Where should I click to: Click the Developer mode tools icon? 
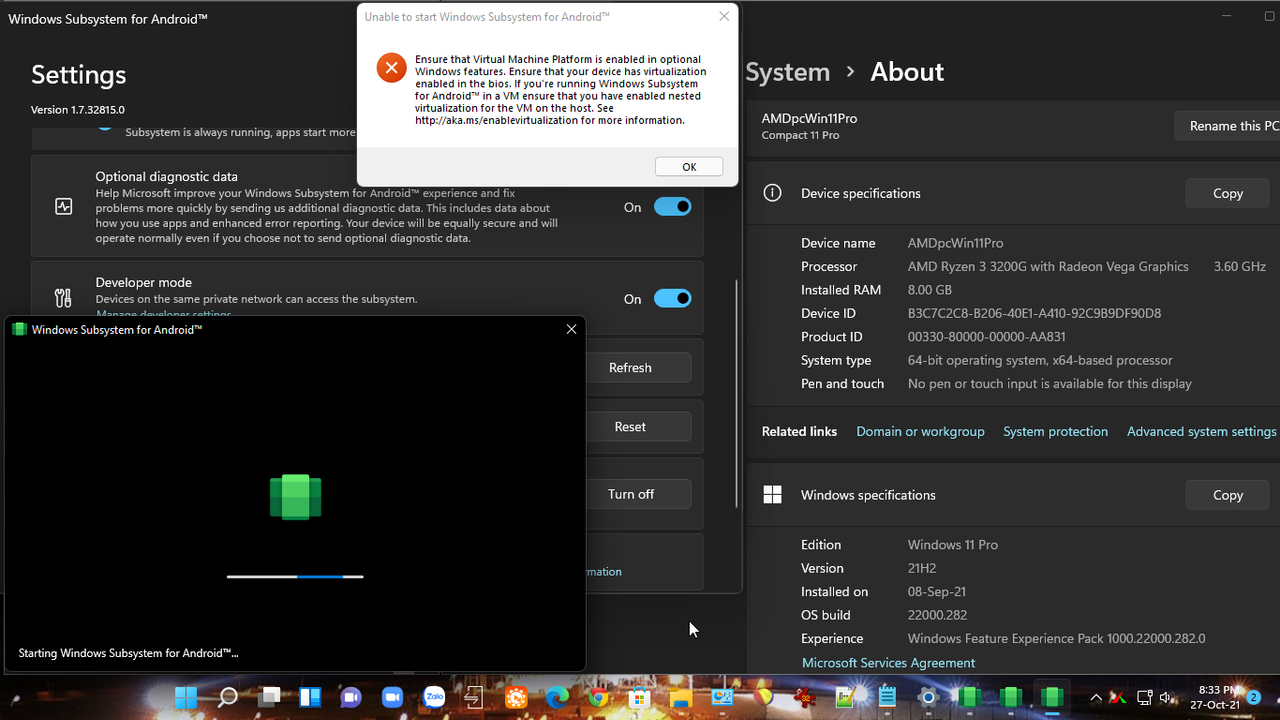click(x=63, y=298)
